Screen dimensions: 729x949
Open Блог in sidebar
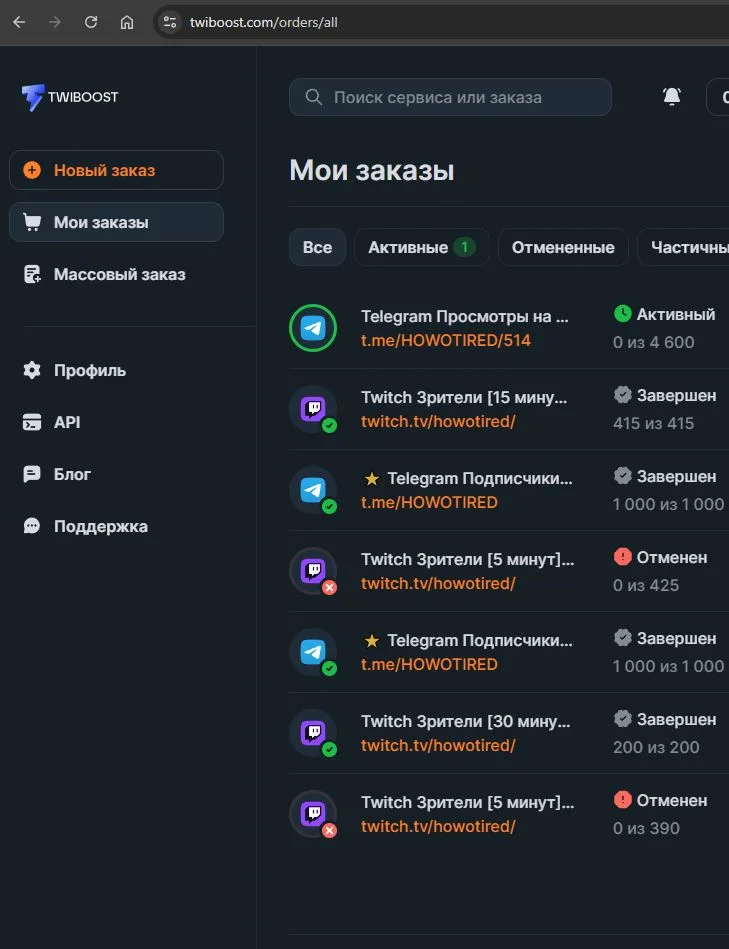click(x=57, y=474)
